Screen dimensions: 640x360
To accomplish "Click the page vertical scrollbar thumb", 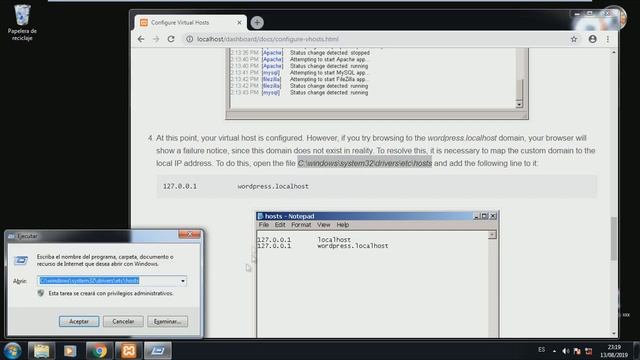I will pyautogui.click(x=613, y=238).
